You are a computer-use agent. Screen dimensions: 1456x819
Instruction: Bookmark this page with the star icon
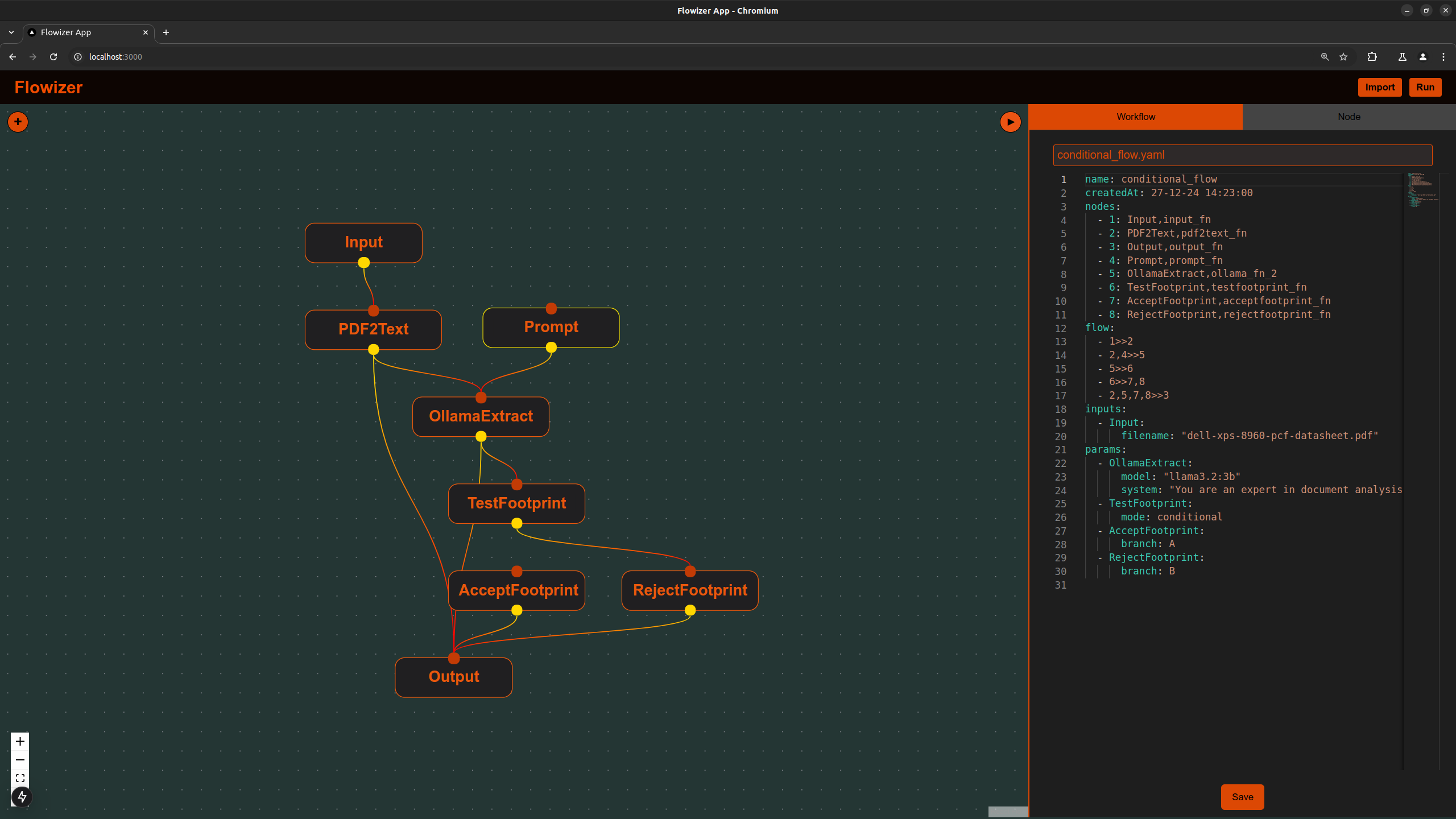pos(1343,57)
